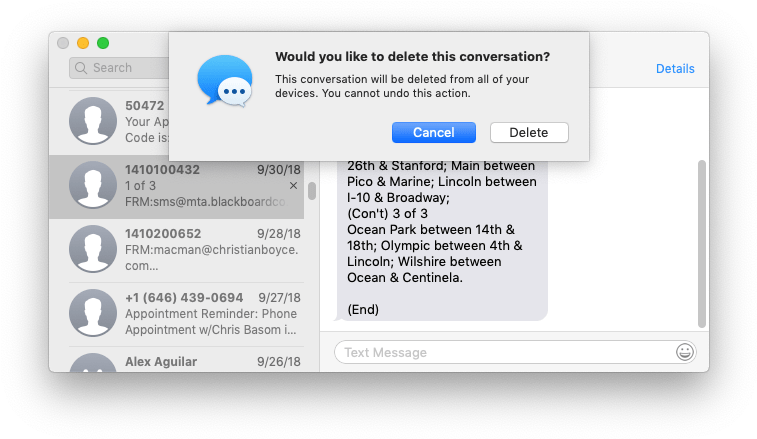Click the avatar of the 50472 conversation

(x=93, y=121)
